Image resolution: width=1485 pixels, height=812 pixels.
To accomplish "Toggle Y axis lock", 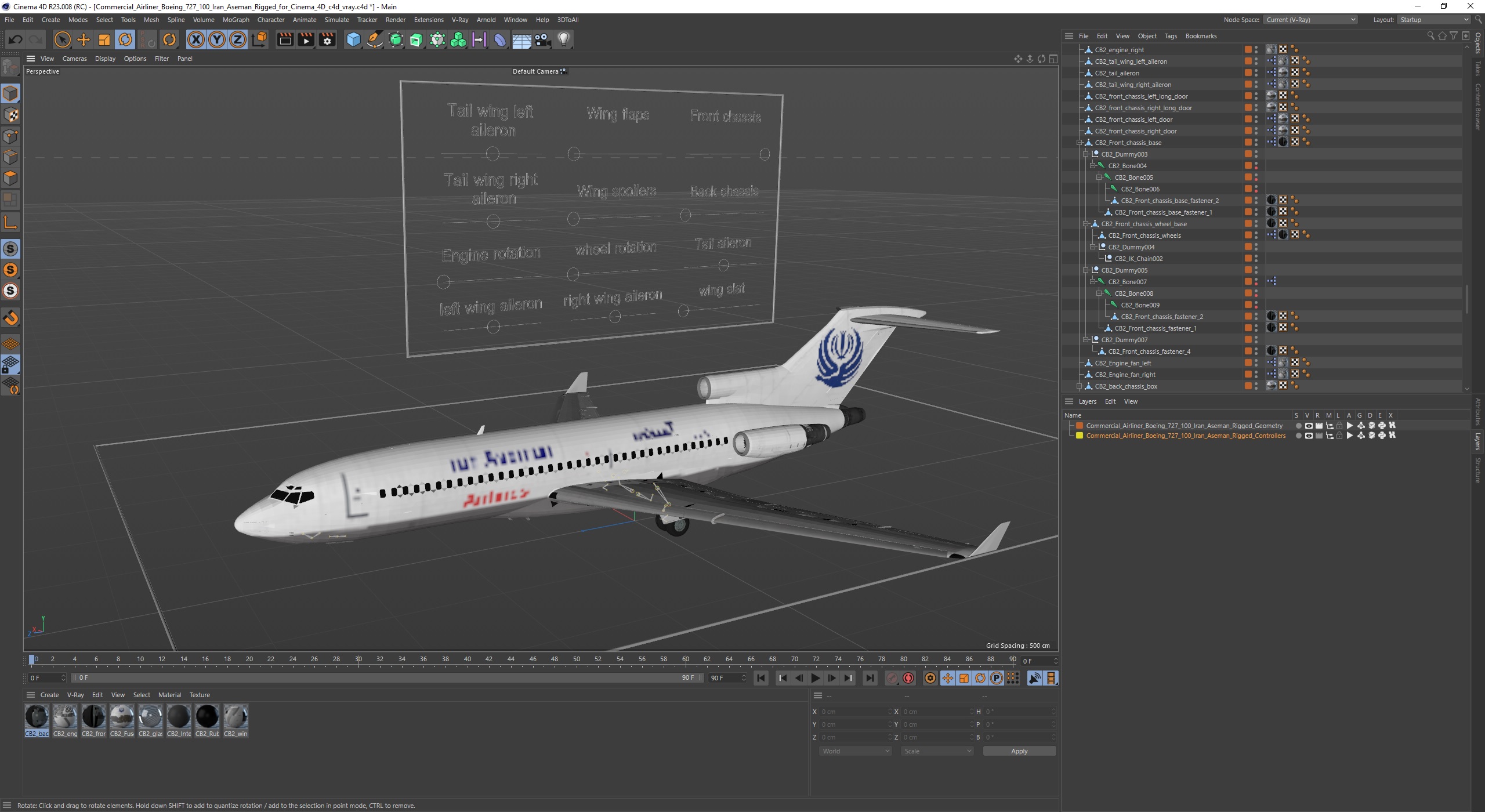I will (x=217, y=39).
